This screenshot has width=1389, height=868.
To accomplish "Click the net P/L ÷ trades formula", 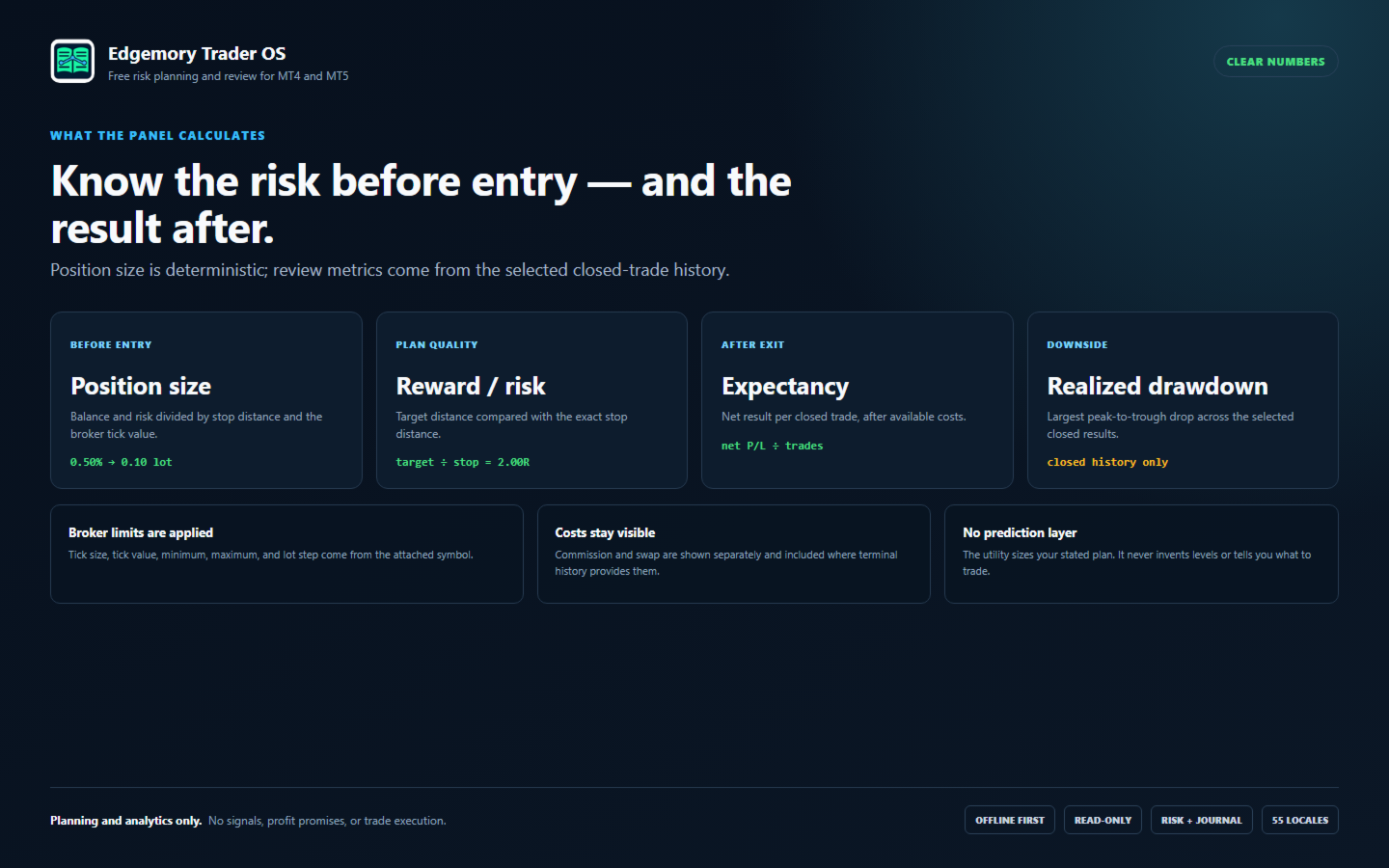I will click(772, 446).
